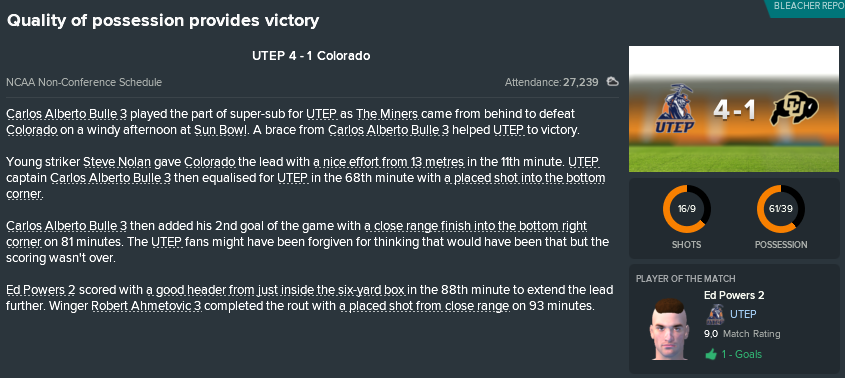Screen dimensions: 845x378
Task: Click the cloudy weather icon beside attendance
Action: pyautogui.click(x=612, y=82)
